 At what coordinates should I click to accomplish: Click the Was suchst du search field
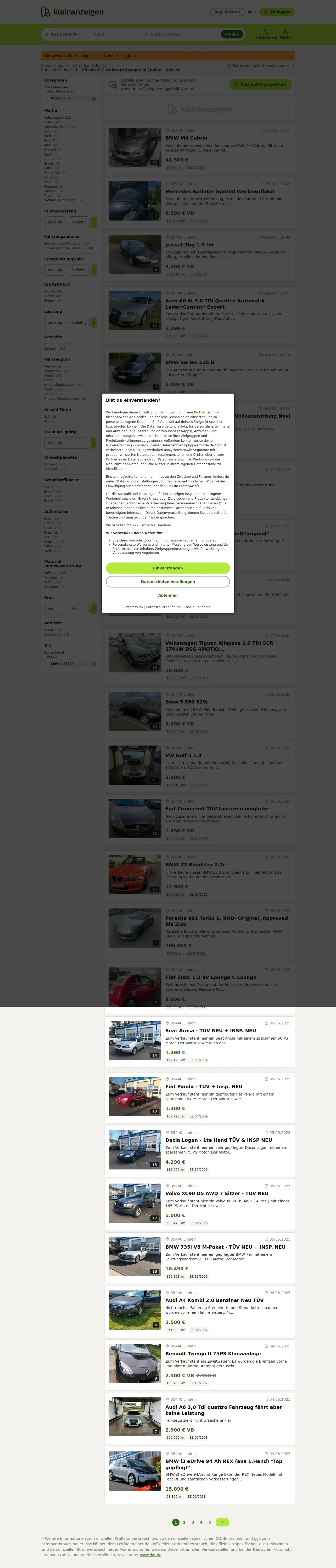point(66,34)
